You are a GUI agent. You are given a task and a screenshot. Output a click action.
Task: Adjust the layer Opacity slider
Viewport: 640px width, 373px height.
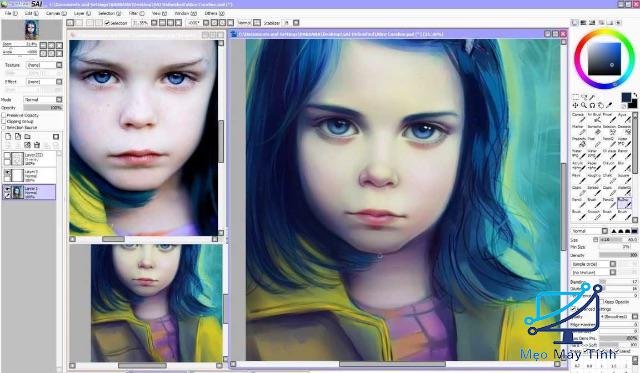pyautogui.click(x=43, y=108)
